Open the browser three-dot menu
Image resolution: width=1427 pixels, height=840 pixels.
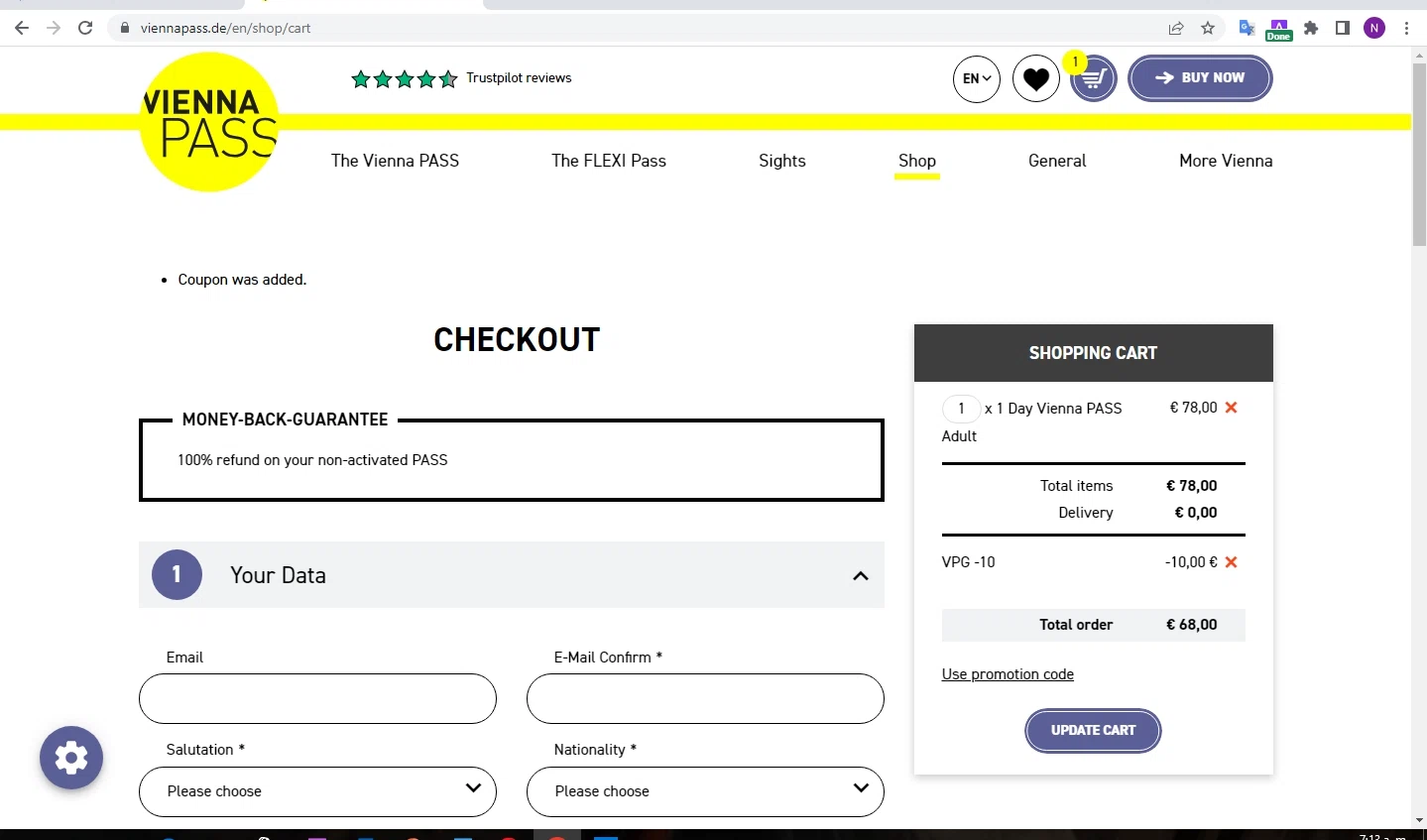tap(1406, 28)
